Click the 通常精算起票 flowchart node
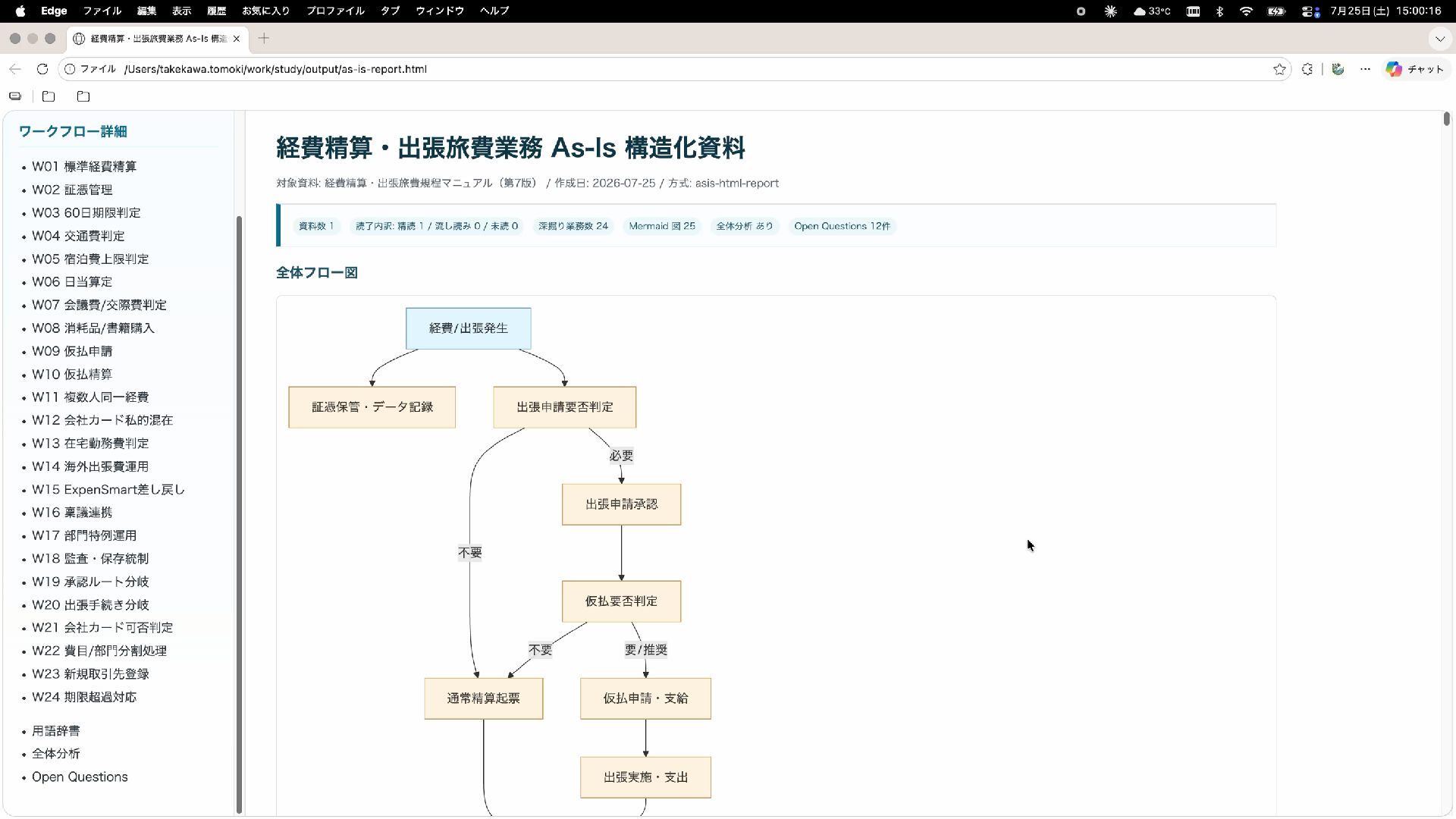This screenshot has height=819, width=1456. click(x=484, y=698)
